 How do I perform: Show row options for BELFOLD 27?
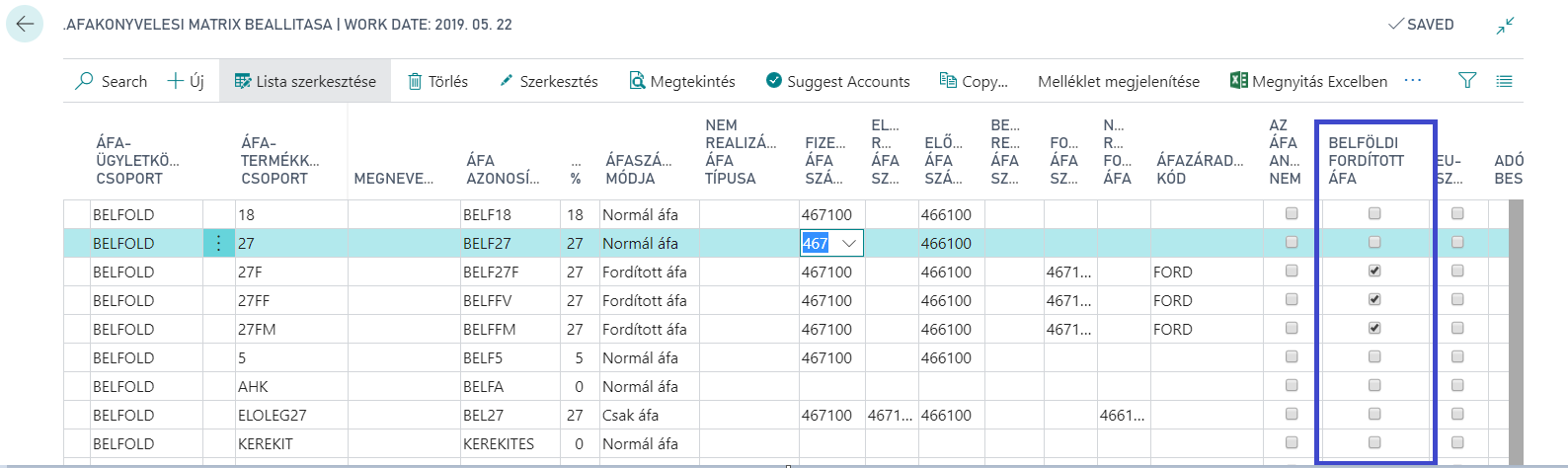click(218, 243)
